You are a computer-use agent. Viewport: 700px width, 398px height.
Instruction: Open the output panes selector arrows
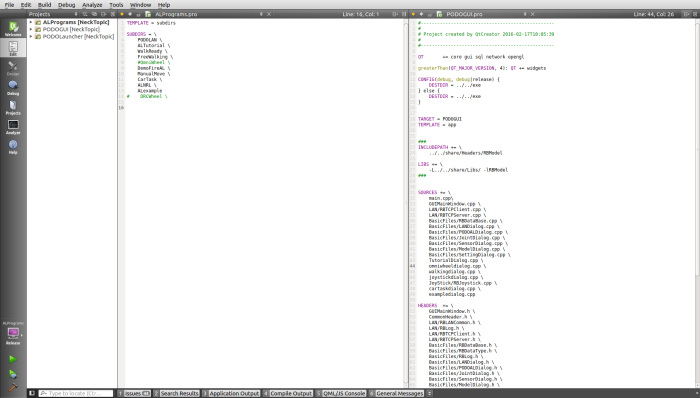click(429, 393)
